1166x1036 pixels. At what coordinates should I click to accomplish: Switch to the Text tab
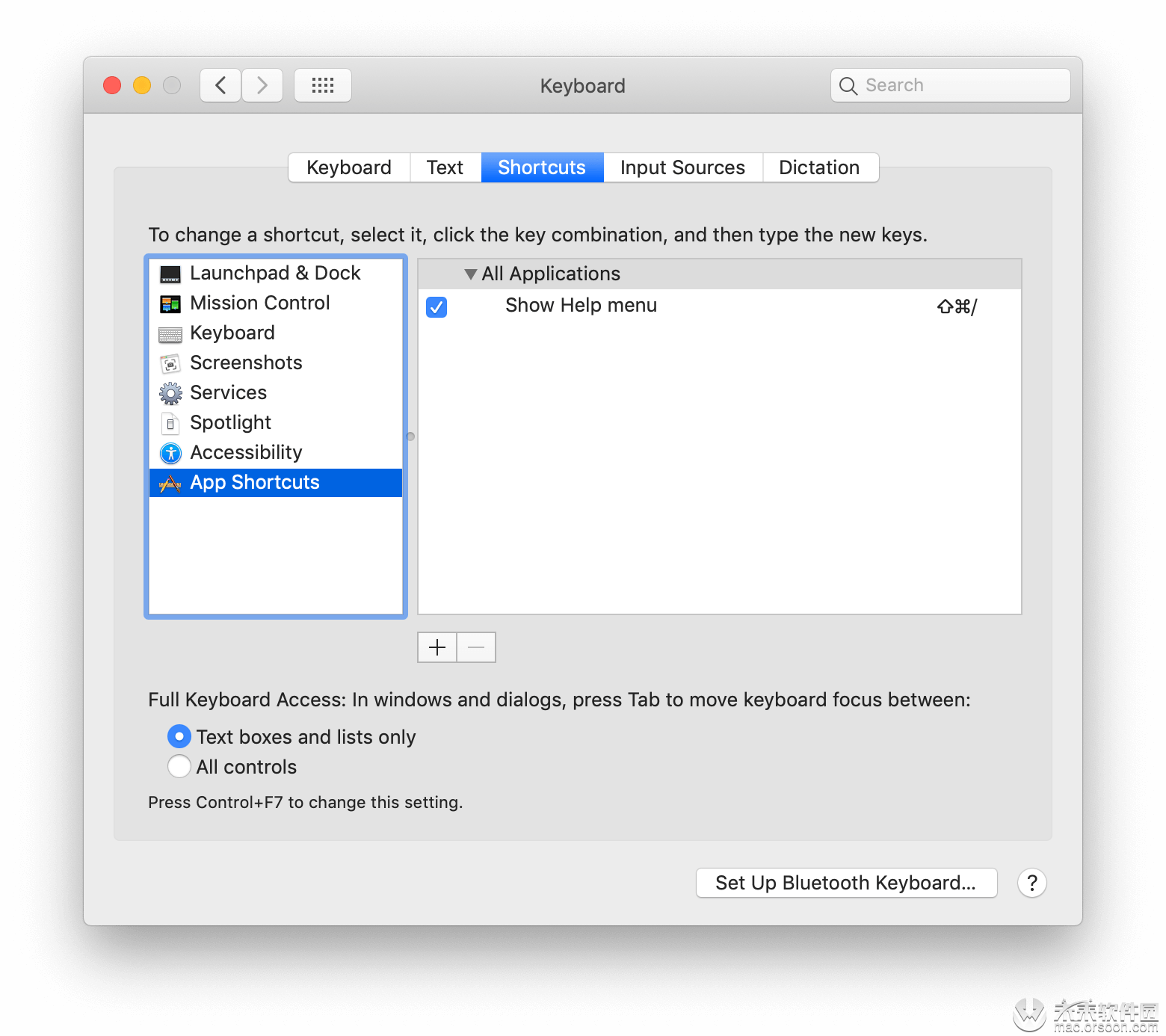click(x=445, y=167)
